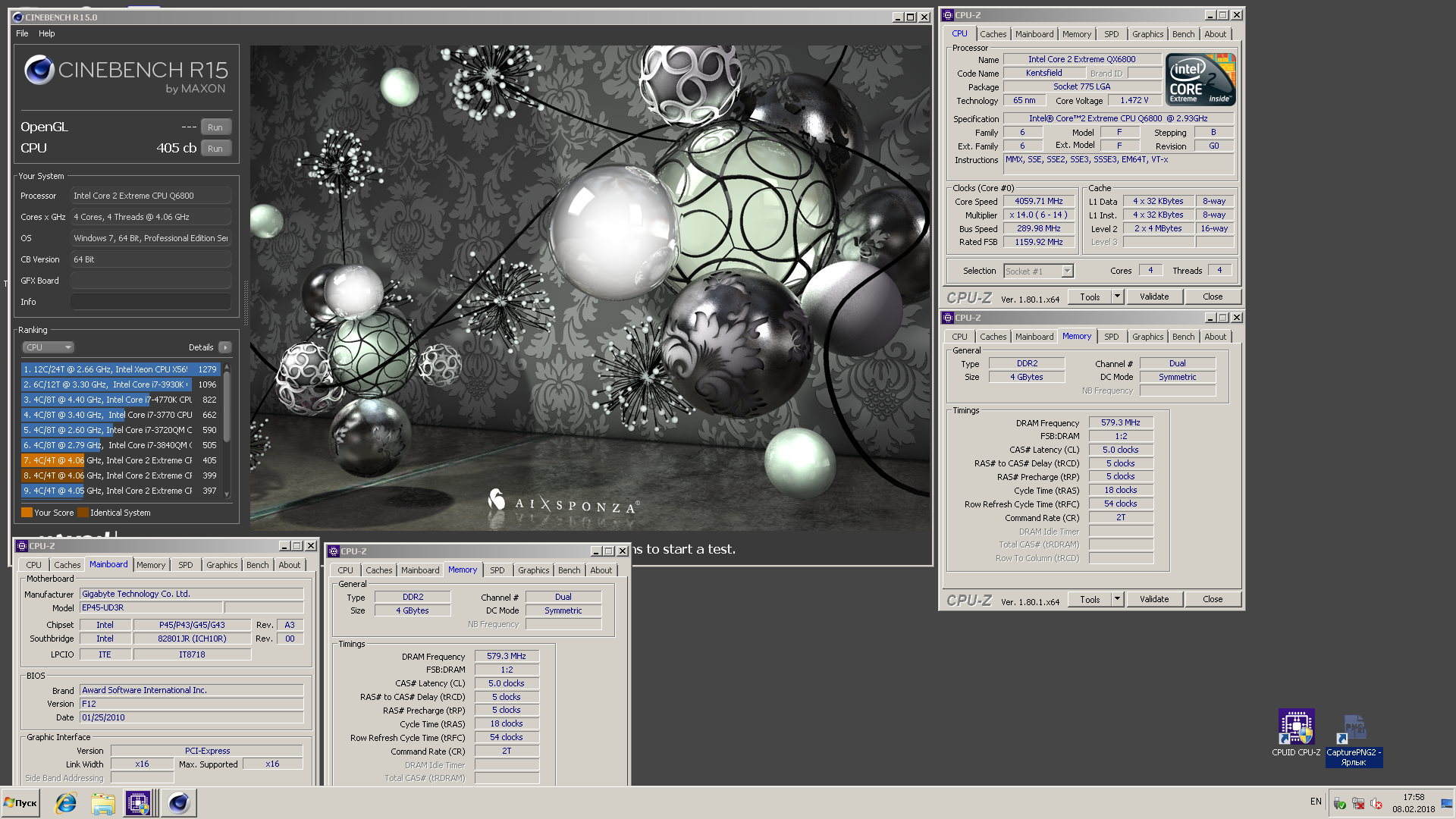The width and height of the screenshot is (1456, 819).
Task: Click the 4059.71 MHz core speed value
Action: (x=1039, y=202)
